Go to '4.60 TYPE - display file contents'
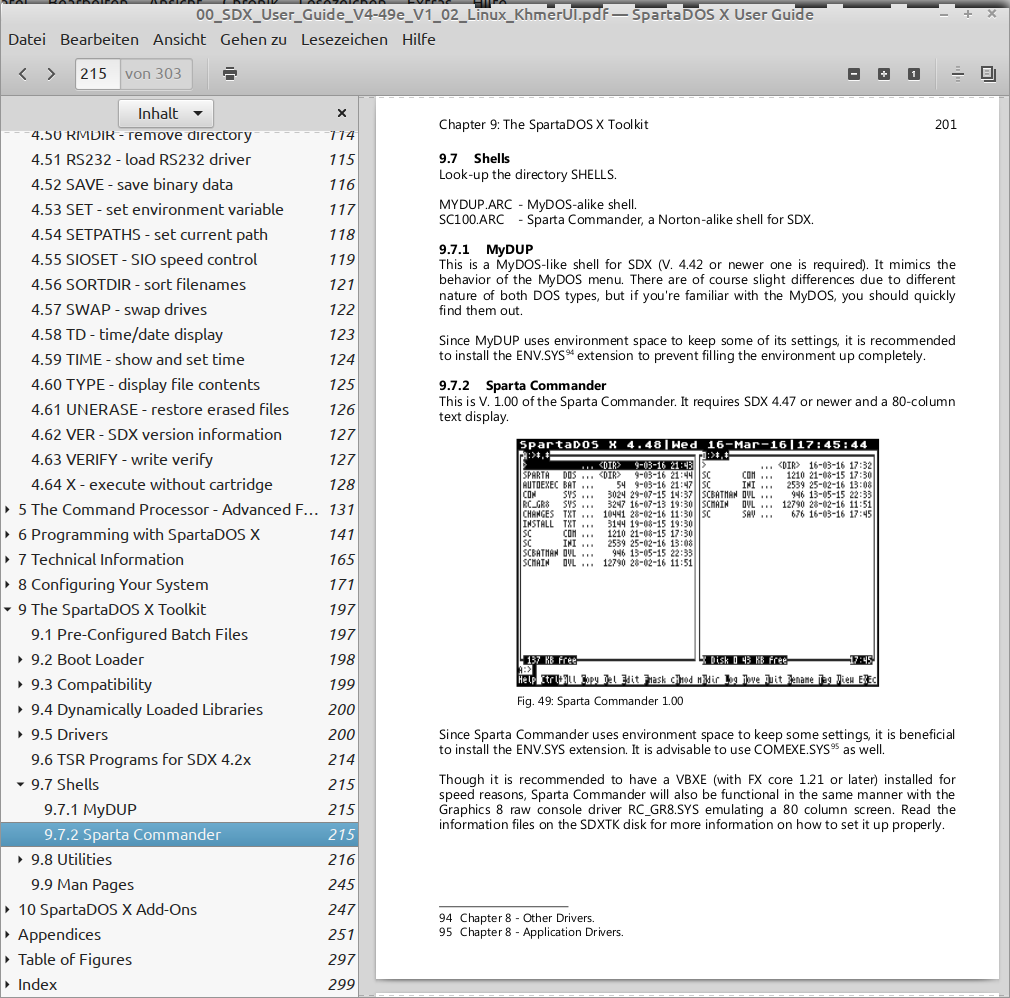The image size is (1010, 998). [179, 385]
